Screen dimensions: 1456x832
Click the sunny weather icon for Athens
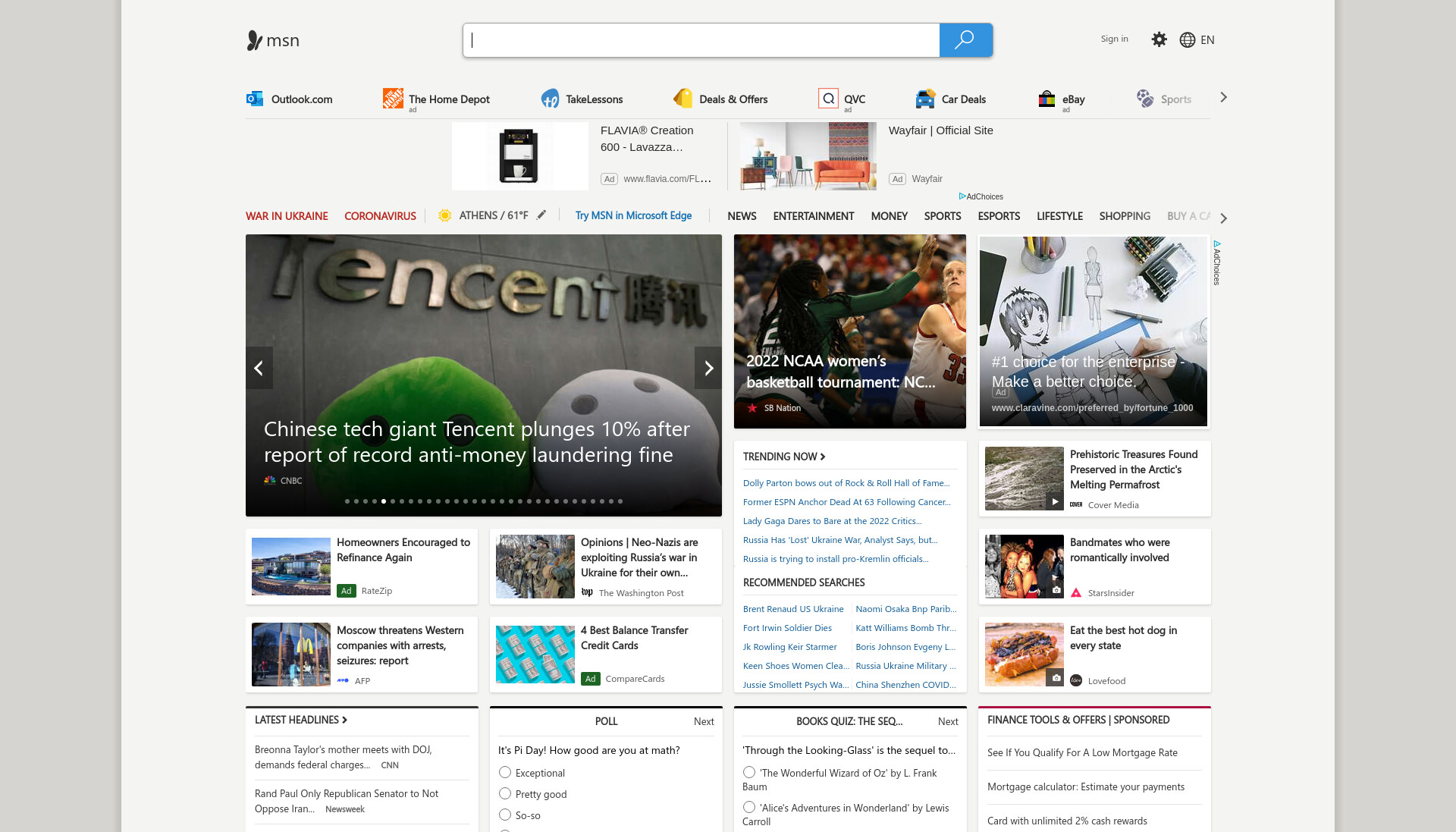click(445, 215)
